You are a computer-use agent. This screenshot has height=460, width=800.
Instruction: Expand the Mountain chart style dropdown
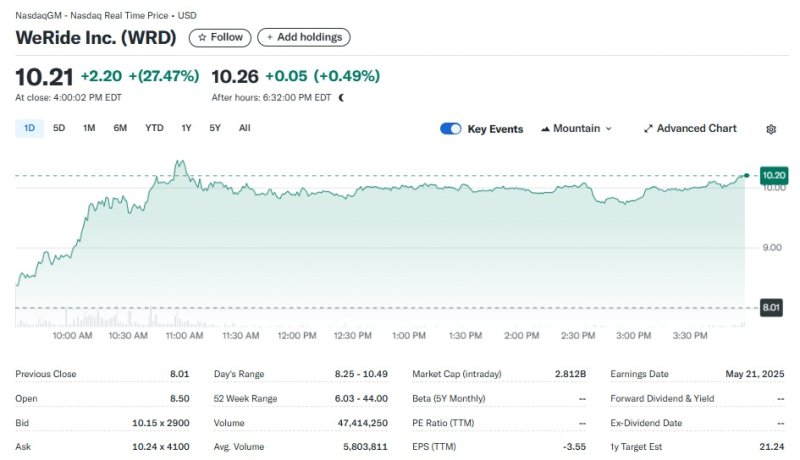tap(608, 129)
